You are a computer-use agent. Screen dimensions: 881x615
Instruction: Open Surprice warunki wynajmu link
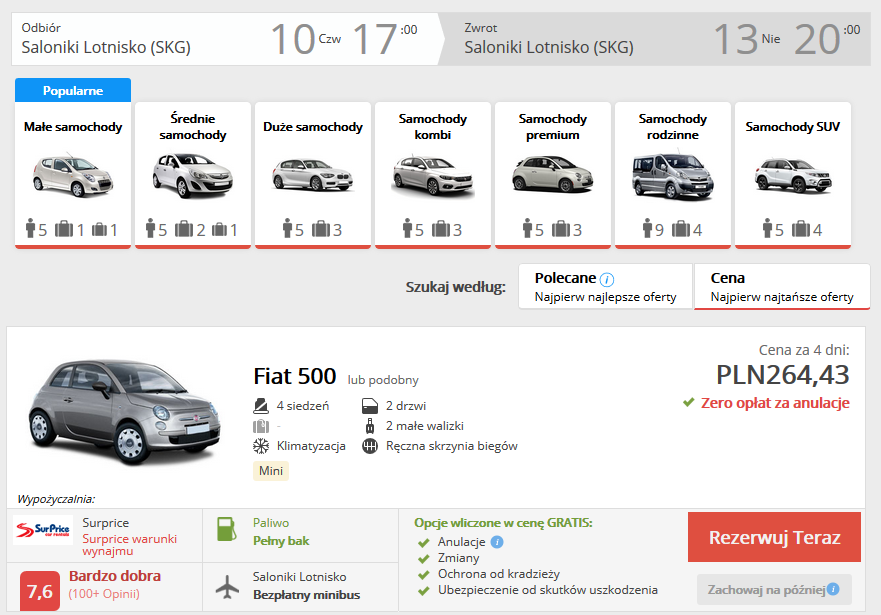pyautogui.click(x=129, y=545)
